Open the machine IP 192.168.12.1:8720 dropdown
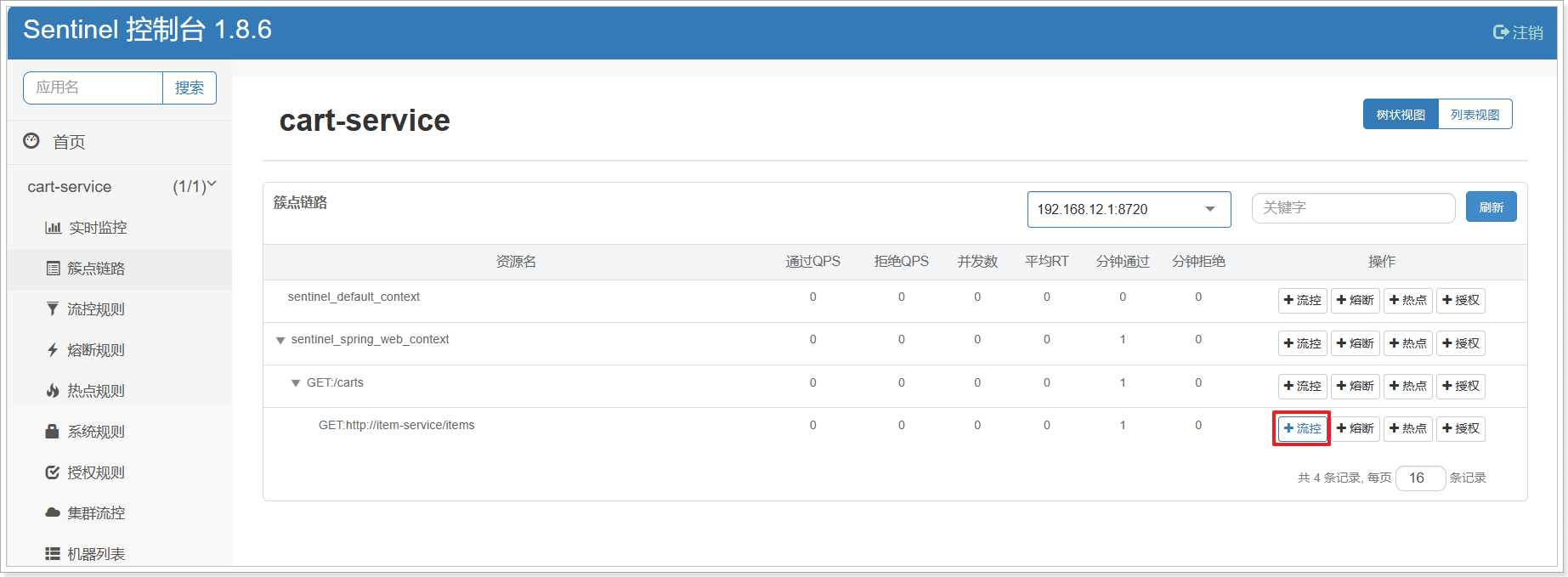This screenshot has height=577, width=1568. 1129,209
